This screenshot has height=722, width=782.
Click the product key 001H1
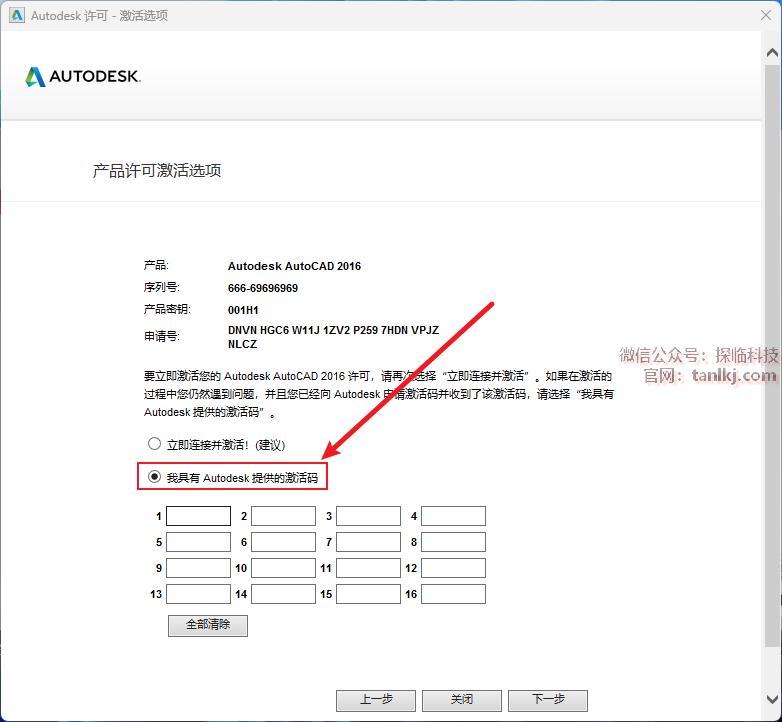243,310
